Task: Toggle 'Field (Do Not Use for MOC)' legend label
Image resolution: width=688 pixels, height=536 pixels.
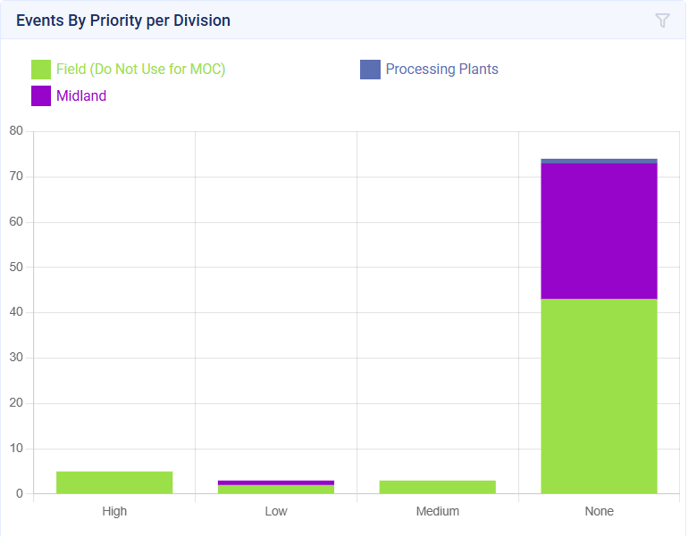Action: pyautogui.click(x=140, y=69)
